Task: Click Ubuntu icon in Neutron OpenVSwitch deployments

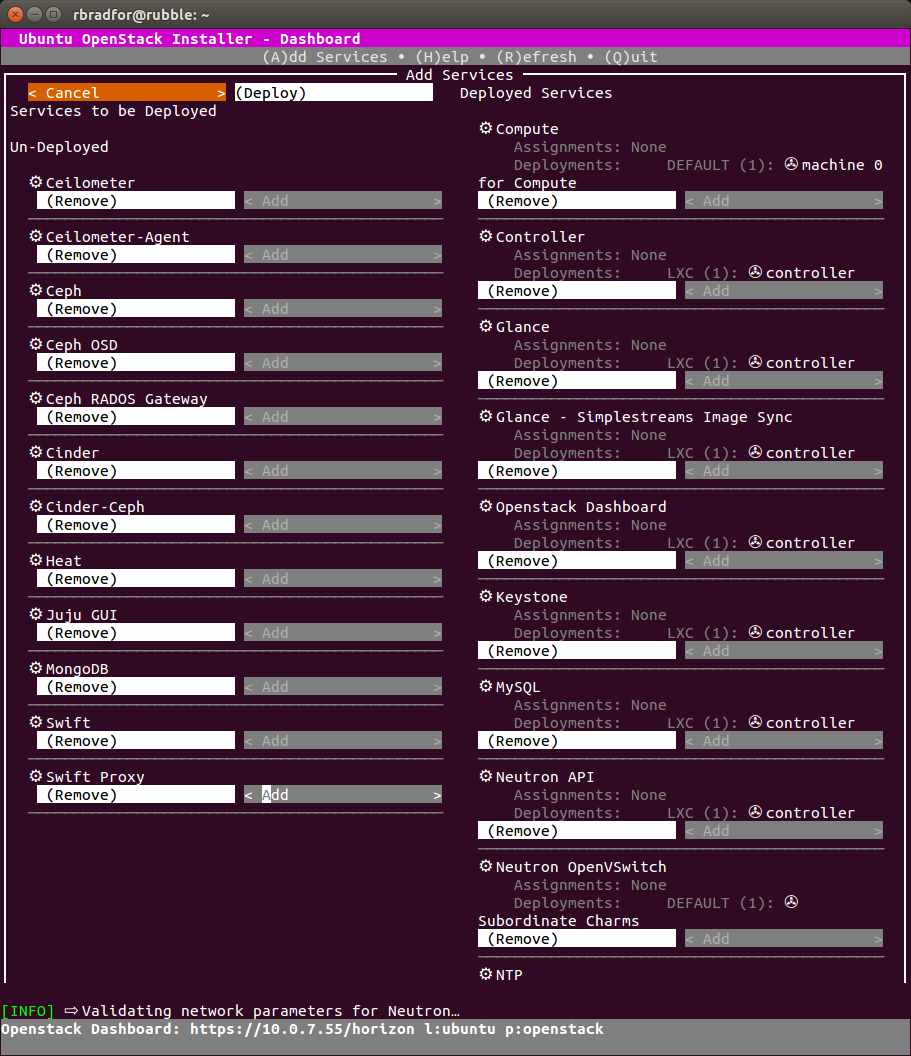Action: pos(791,902)
